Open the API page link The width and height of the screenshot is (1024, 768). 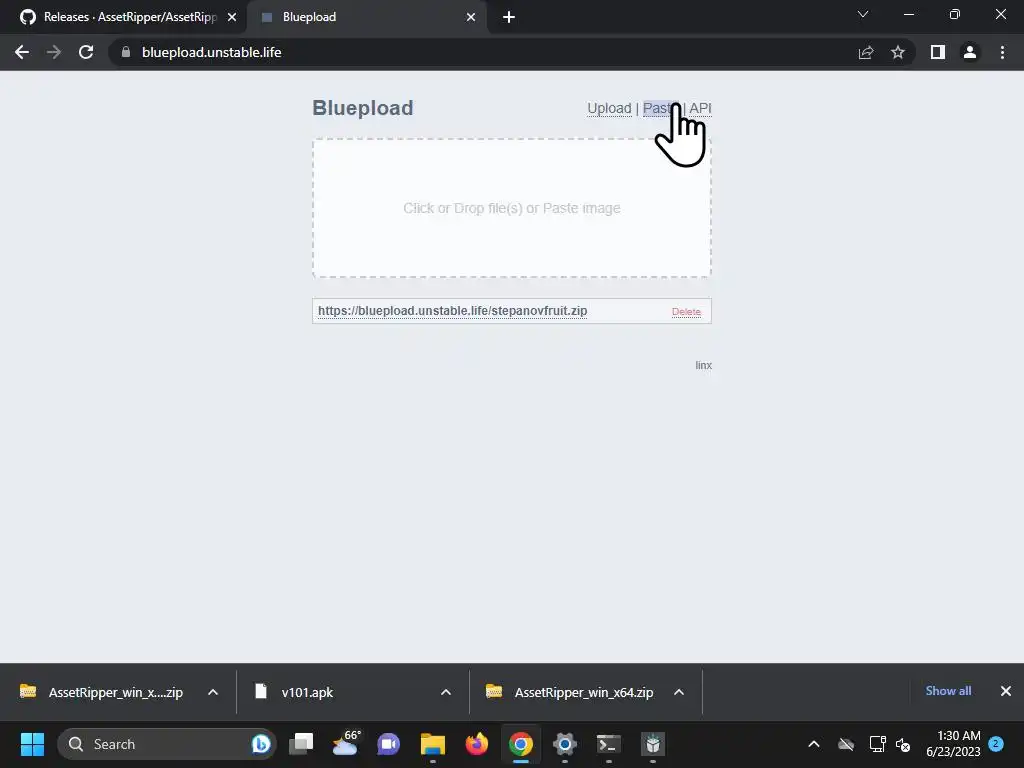tap(700, 108)
